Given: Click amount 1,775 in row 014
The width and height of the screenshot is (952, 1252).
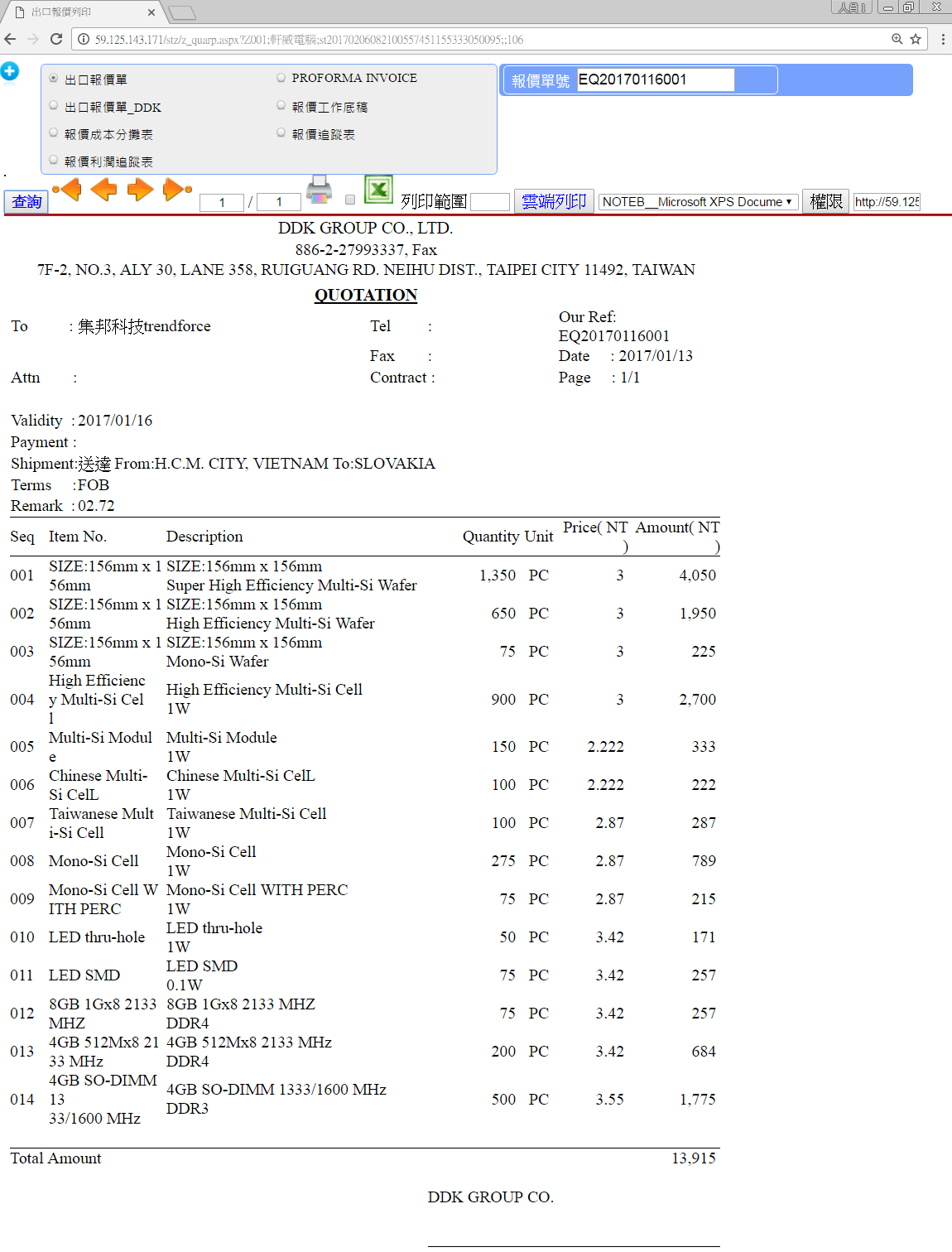Looking at the screenshot, I should [698, 1100].
